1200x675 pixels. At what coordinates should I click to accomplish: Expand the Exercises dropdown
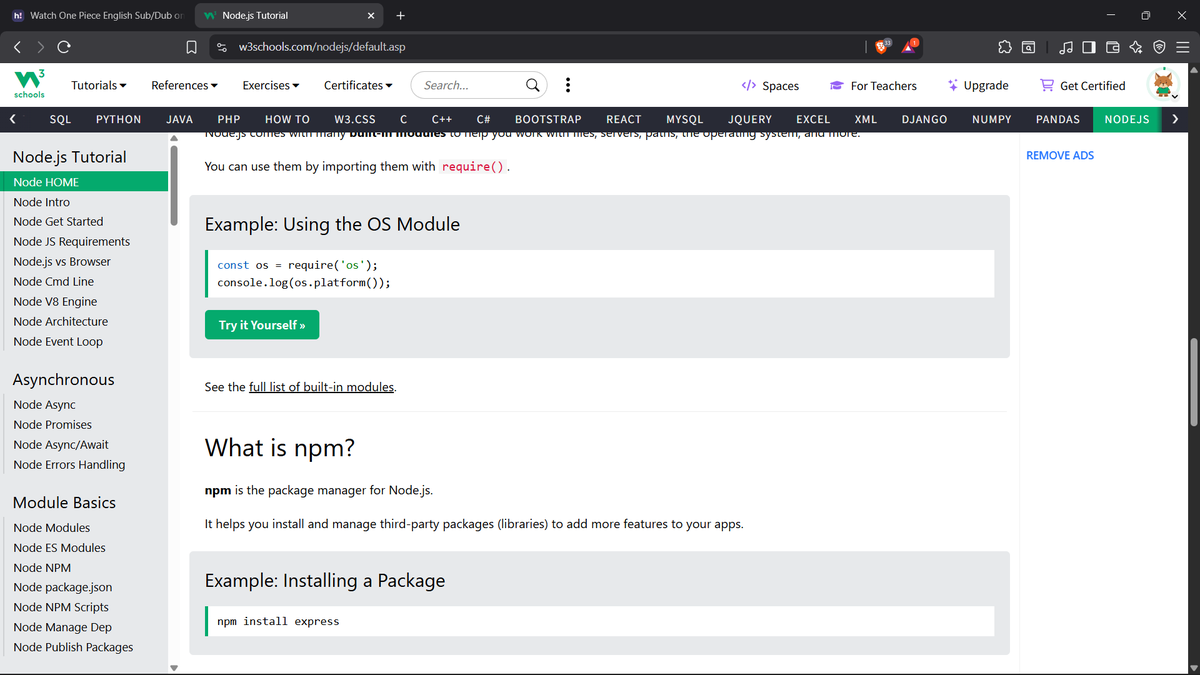tap(271, 85)
